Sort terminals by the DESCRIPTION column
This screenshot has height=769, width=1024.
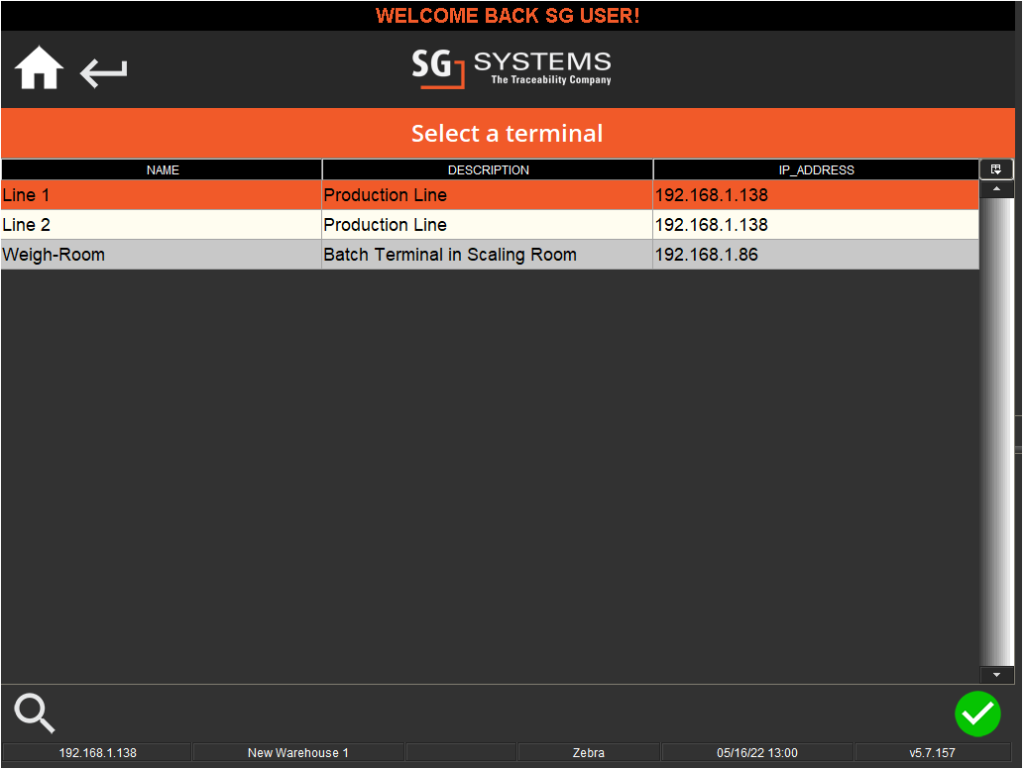tap(488, 170)
